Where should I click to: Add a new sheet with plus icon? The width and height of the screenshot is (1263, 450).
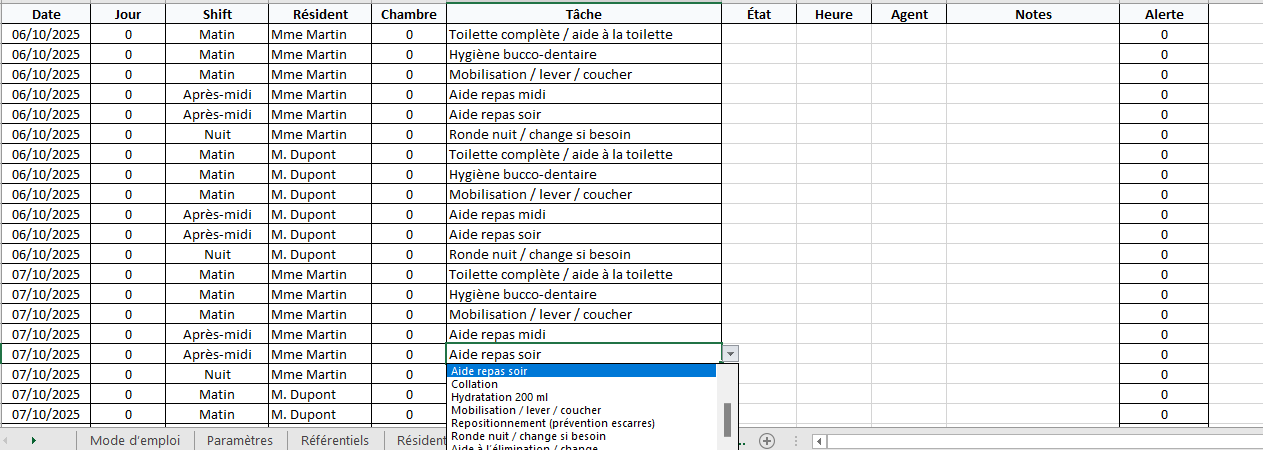click(x=767, y=441)
